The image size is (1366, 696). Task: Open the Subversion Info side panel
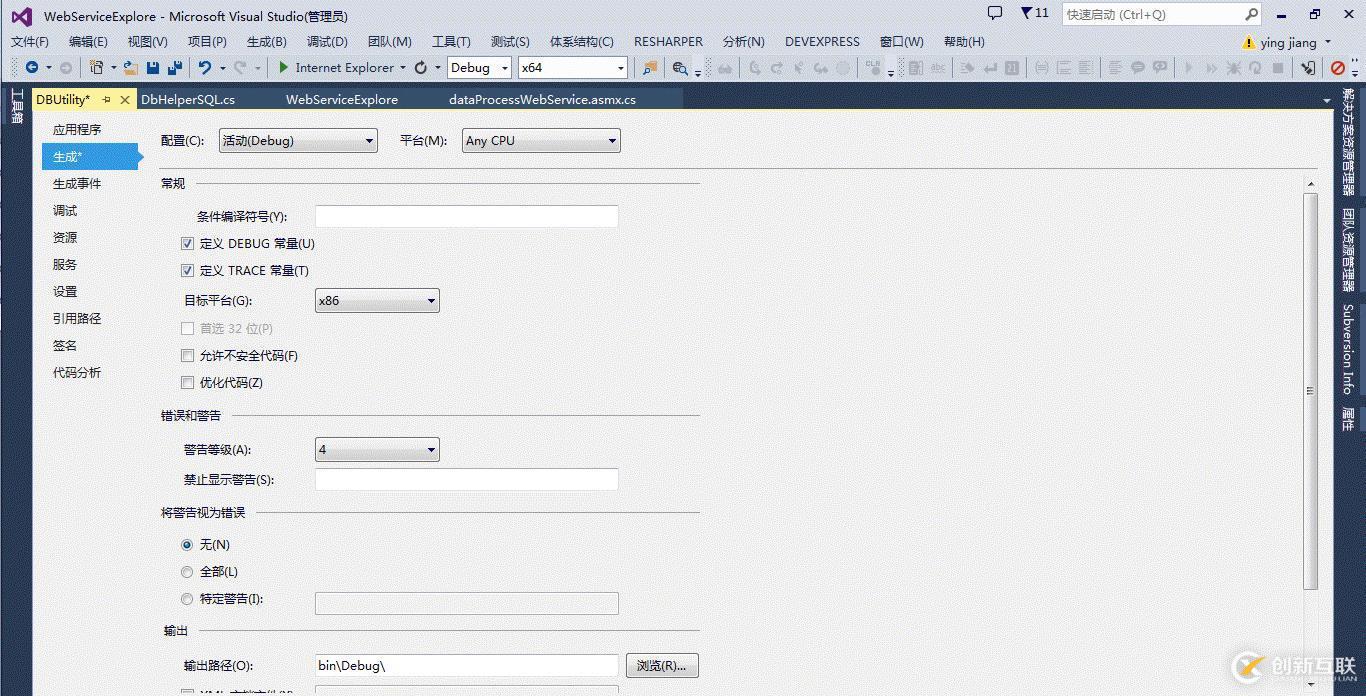tap(1348, 349)
